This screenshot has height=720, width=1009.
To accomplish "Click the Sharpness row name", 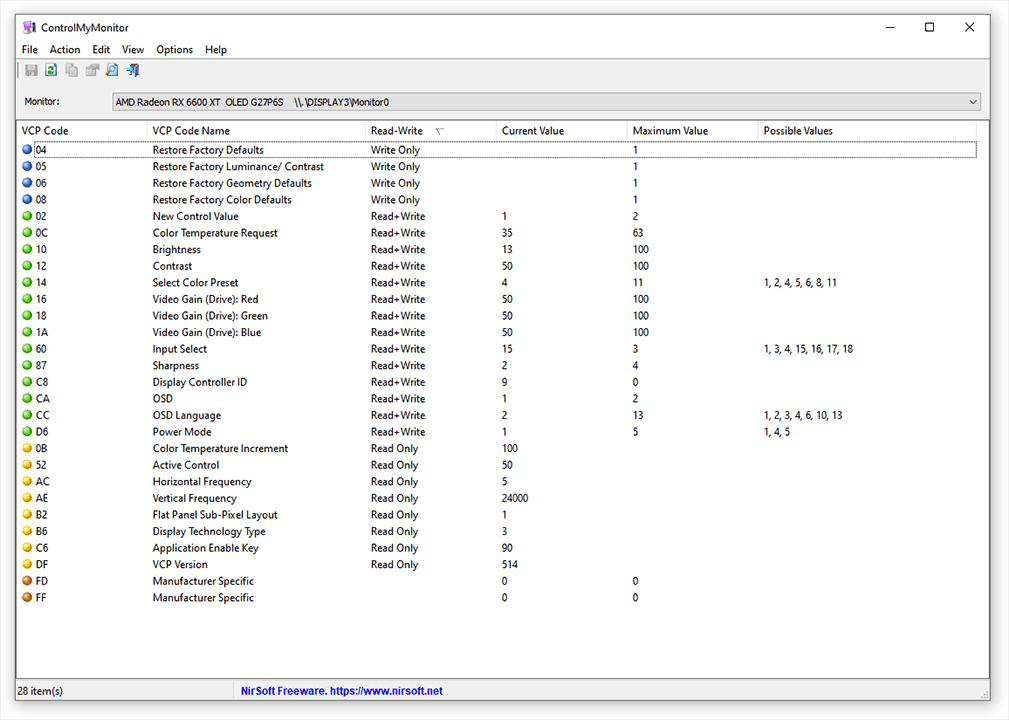I will tap(176, 365).
